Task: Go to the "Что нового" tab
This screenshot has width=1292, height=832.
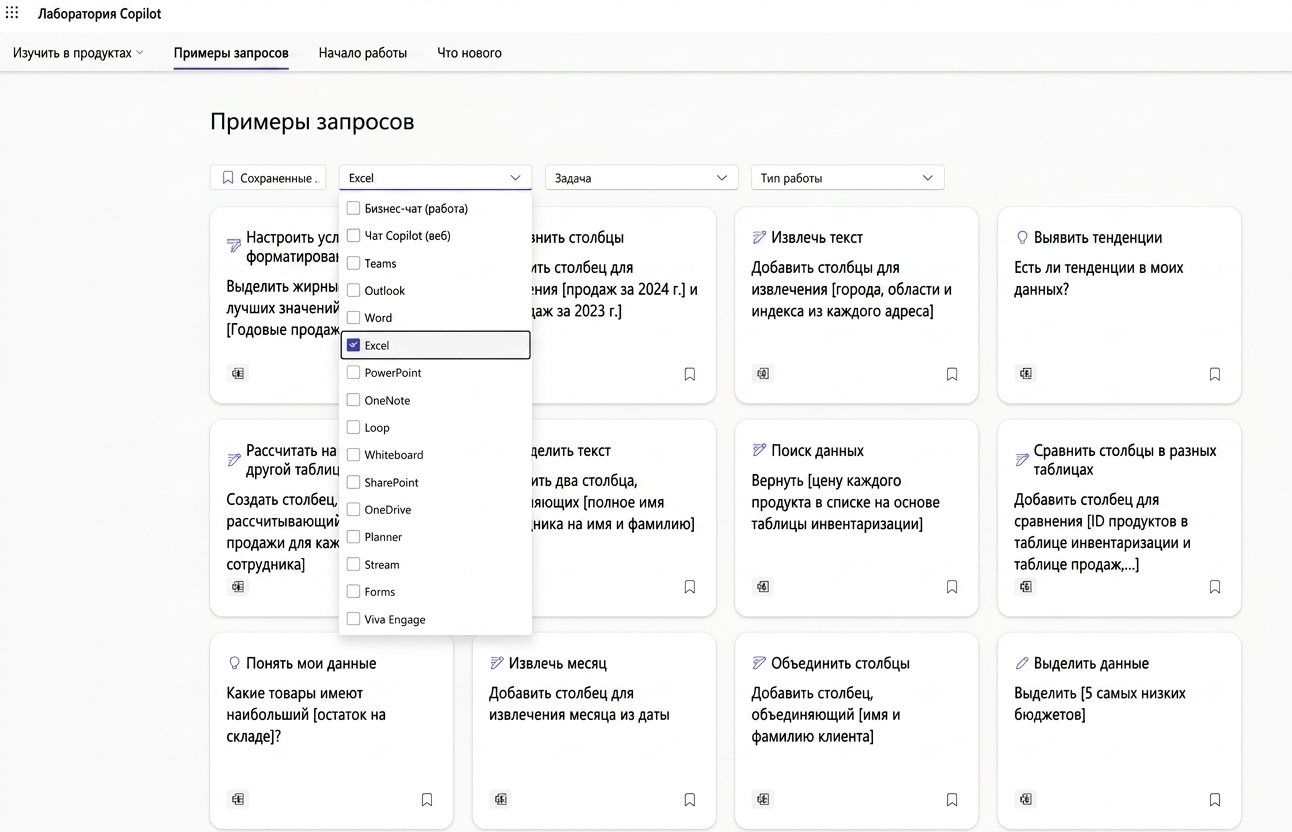Action: tap(469, 53)
